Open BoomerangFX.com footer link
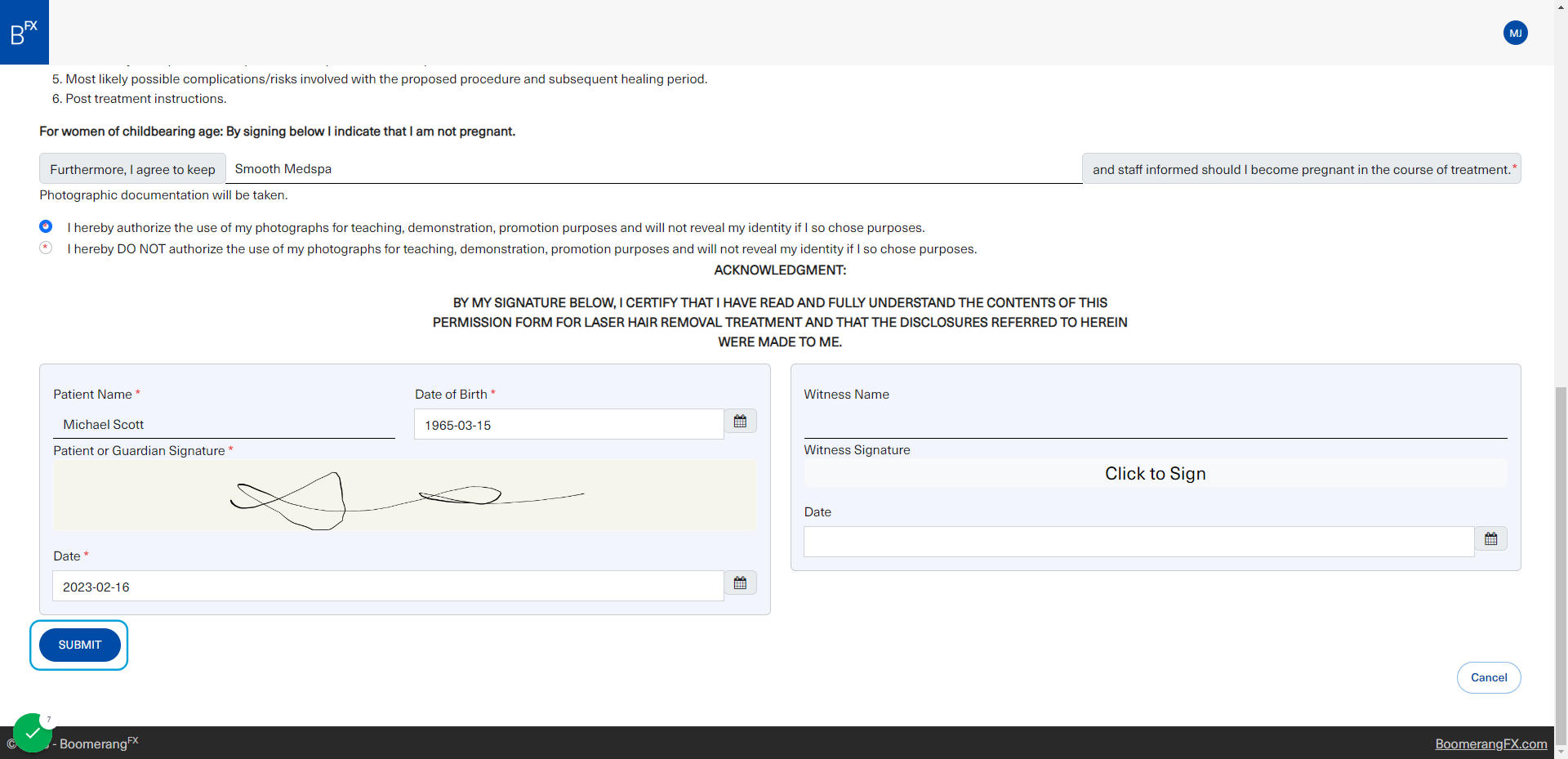The image size is (1568, 759). point(1491,743)
